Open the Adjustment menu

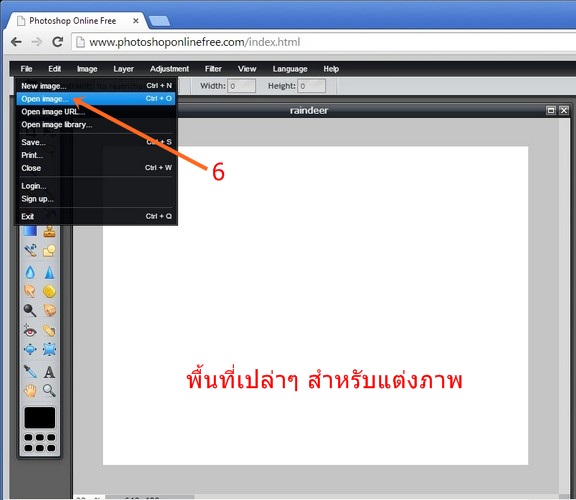(x=169, y=69)
